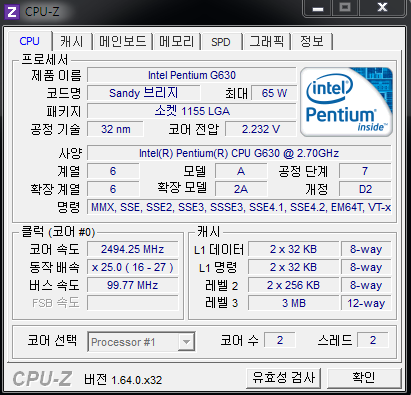
Task: Click the 스레드 count value 2
Action: [x=373, y=340]
